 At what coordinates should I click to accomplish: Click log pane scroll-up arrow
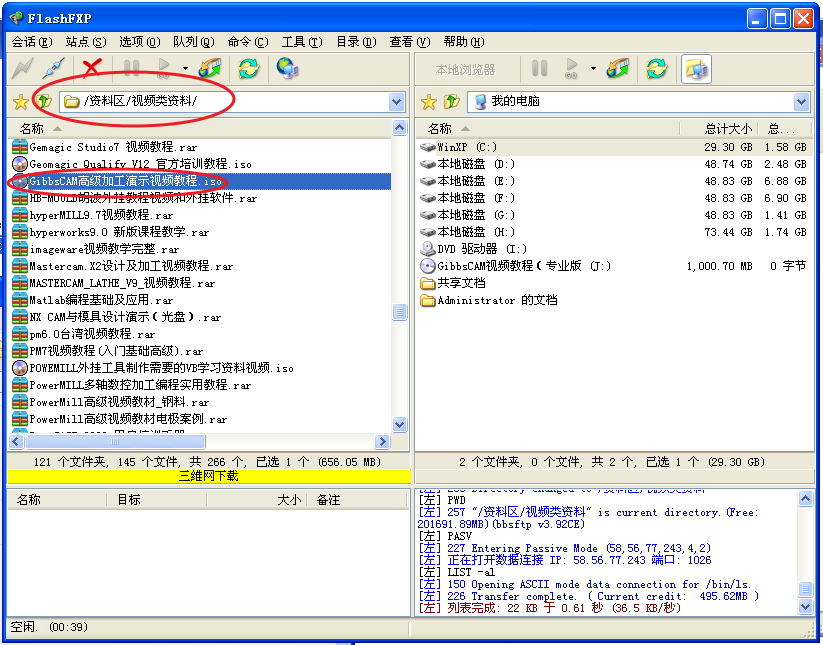[806, 498]
